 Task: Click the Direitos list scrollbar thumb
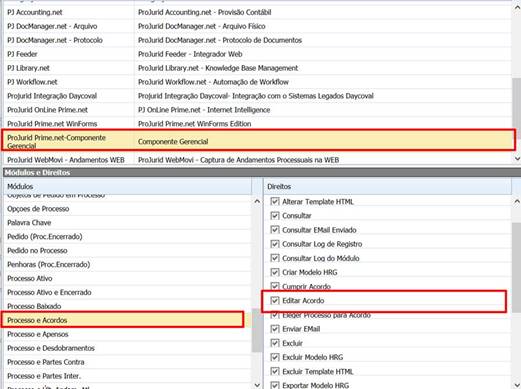517,268
